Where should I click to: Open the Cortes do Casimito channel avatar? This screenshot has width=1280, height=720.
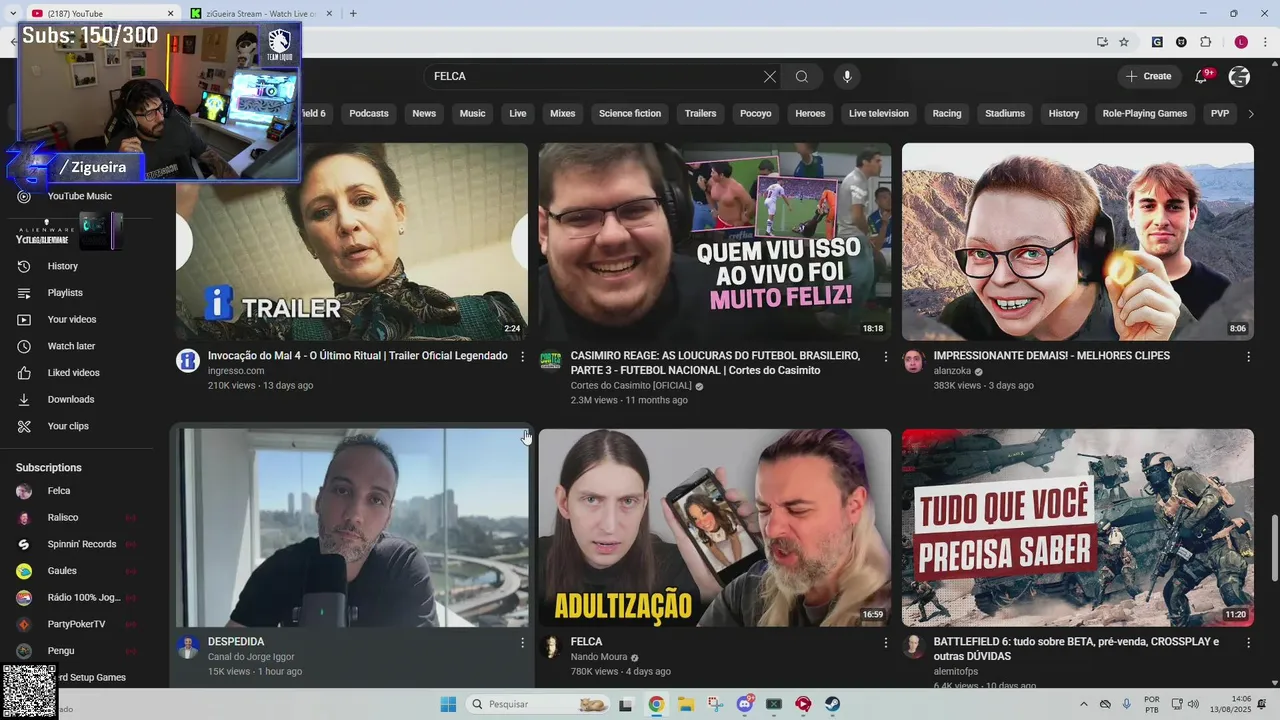(x=551, y=361)
